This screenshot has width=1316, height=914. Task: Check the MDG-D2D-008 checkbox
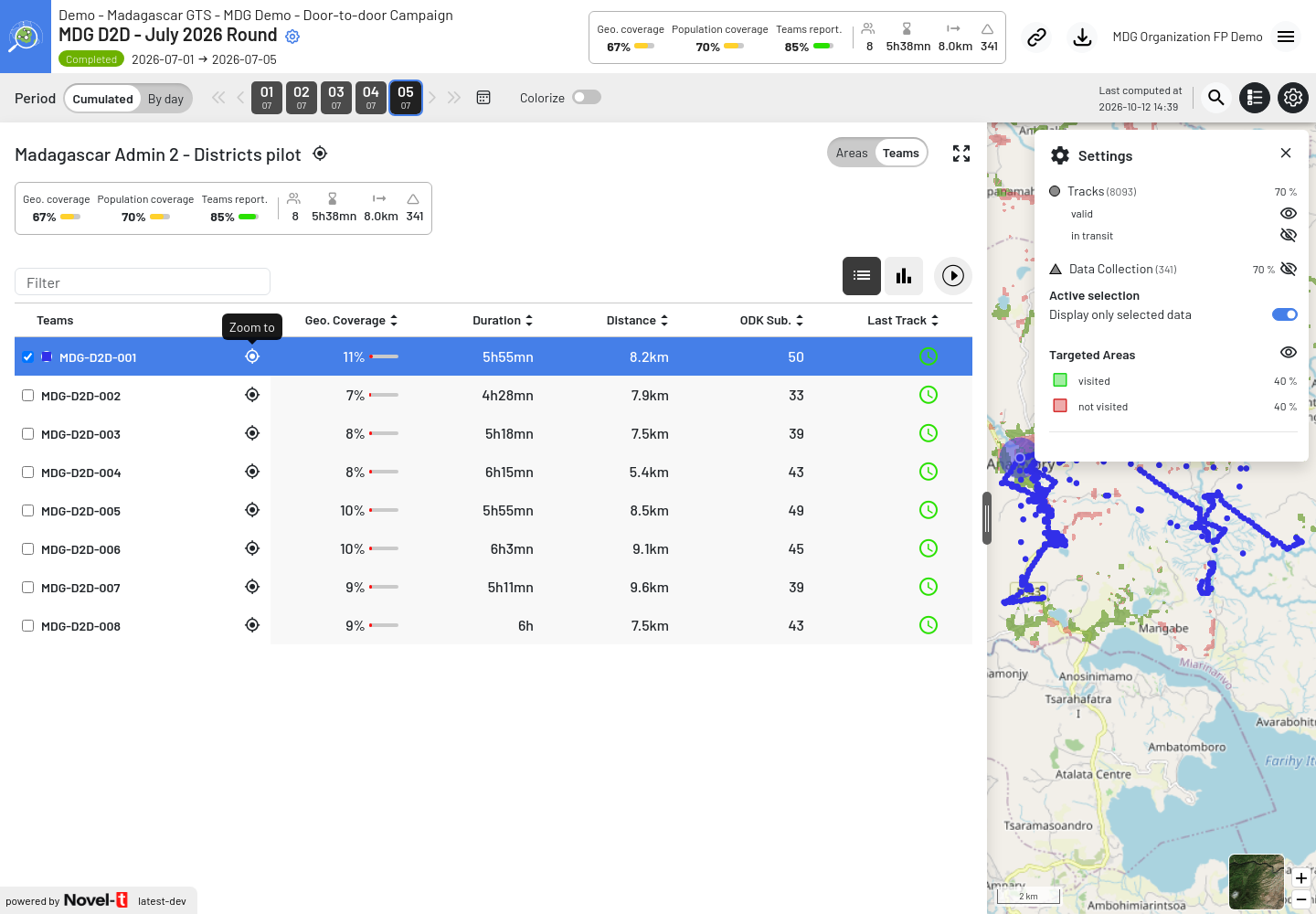(x=28, y=626)
